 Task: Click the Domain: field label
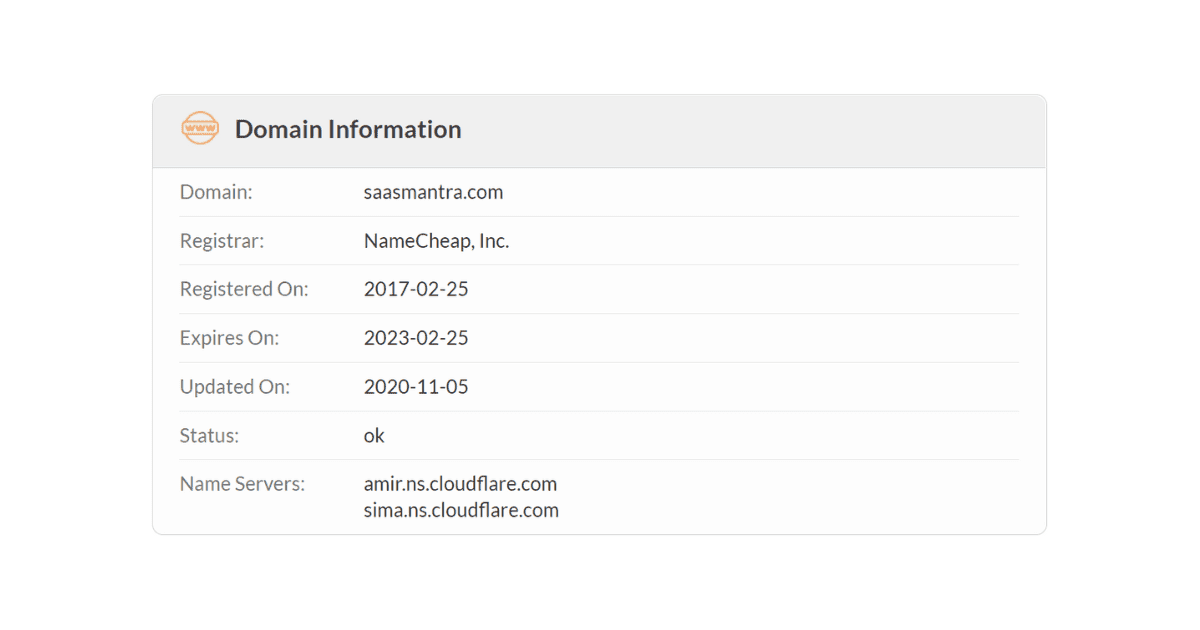pyautogui.click(x=216, y=192)
